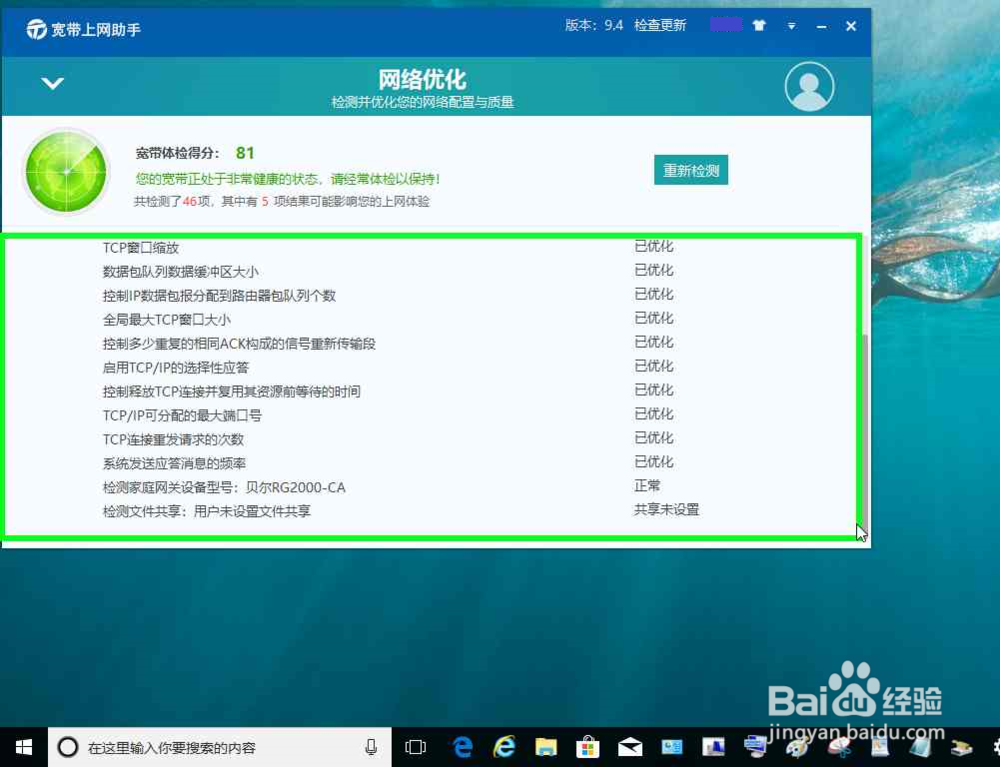Click the user profile avatar icon
Screen dimensions: 1000x767
click(809, 87)
